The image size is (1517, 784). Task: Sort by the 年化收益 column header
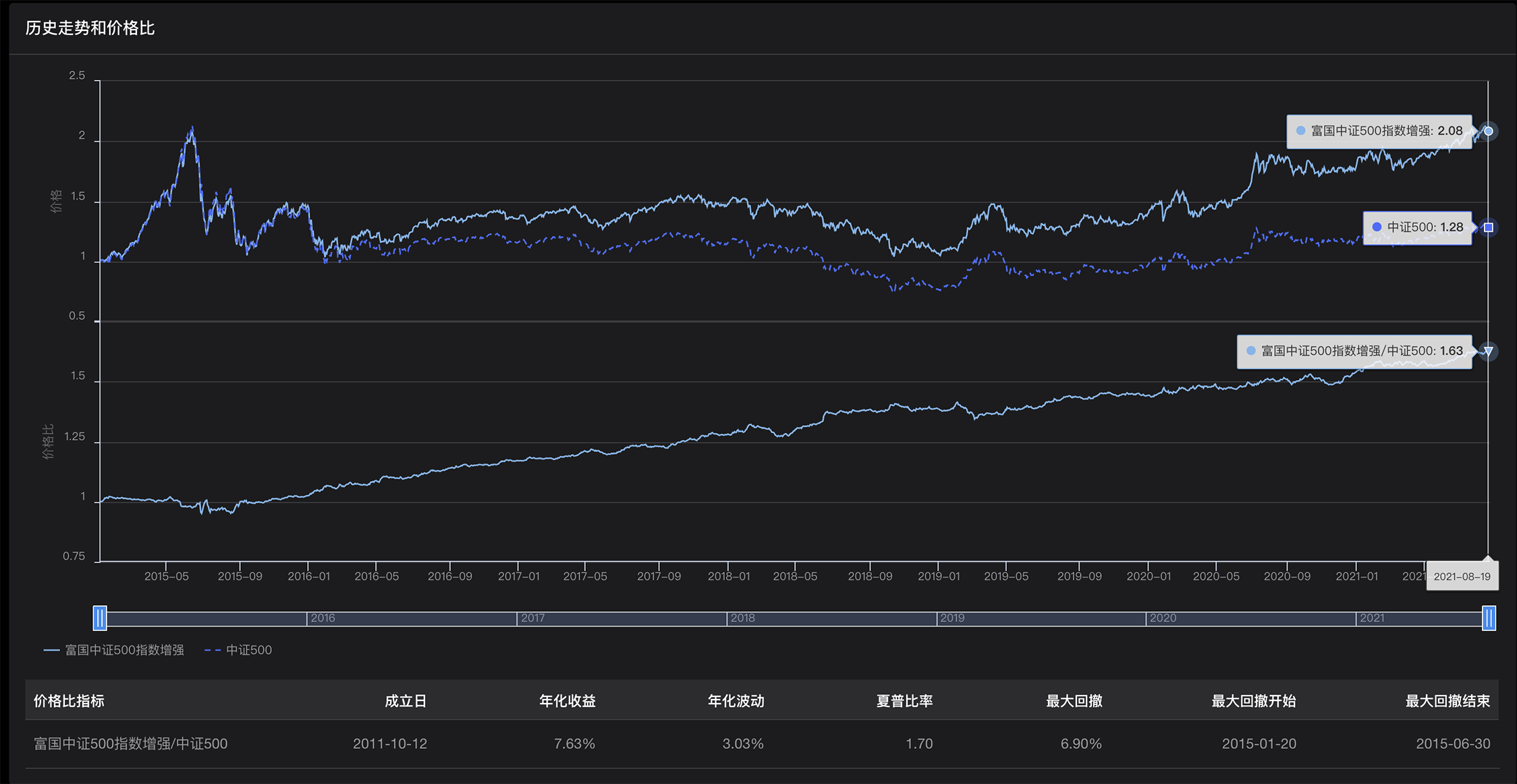567,701
